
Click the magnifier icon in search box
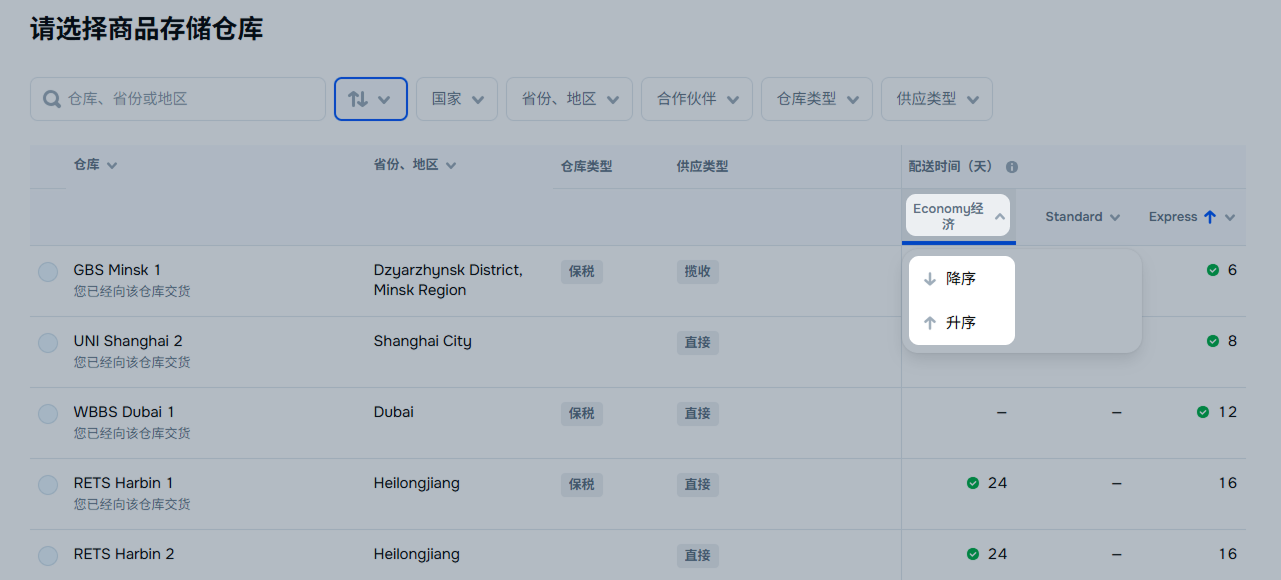[x=51, y=99]
